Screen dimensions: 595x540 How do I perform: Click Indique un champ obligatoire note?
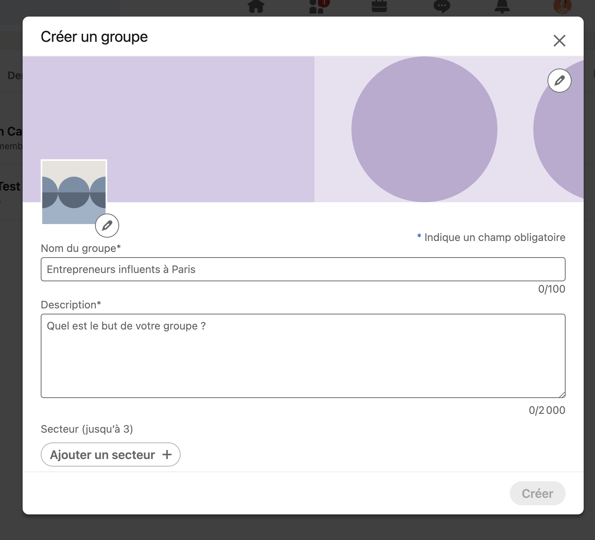tap(491, 237)
